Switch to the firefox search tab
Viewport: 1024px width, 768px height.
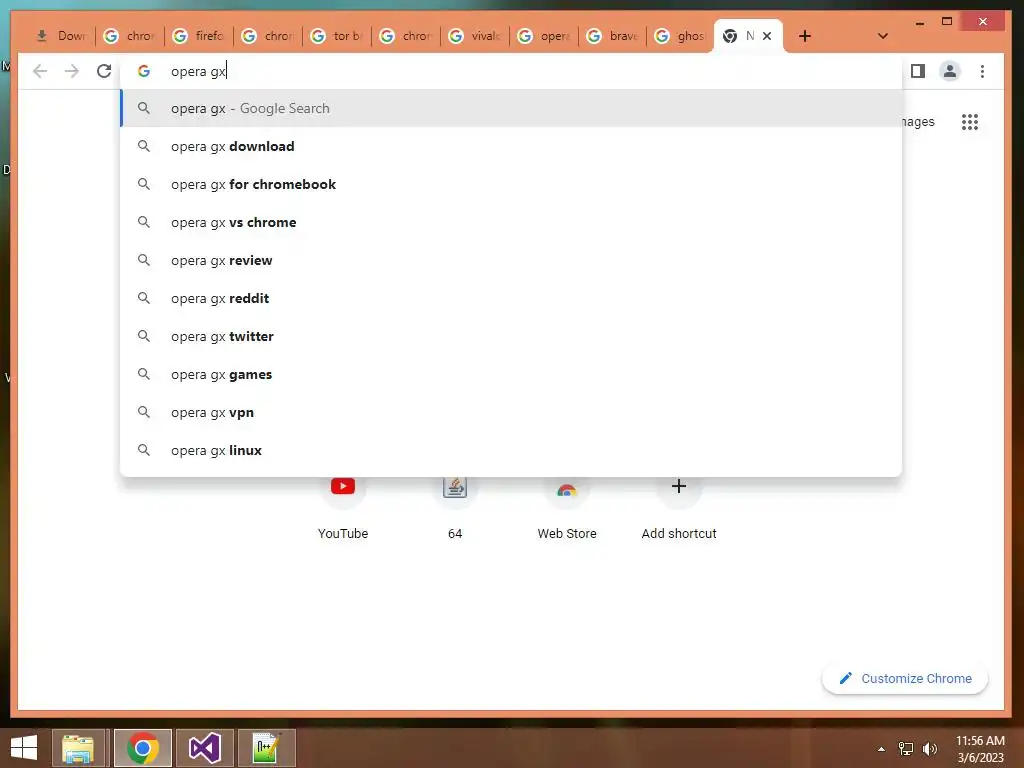pos(199,36)
